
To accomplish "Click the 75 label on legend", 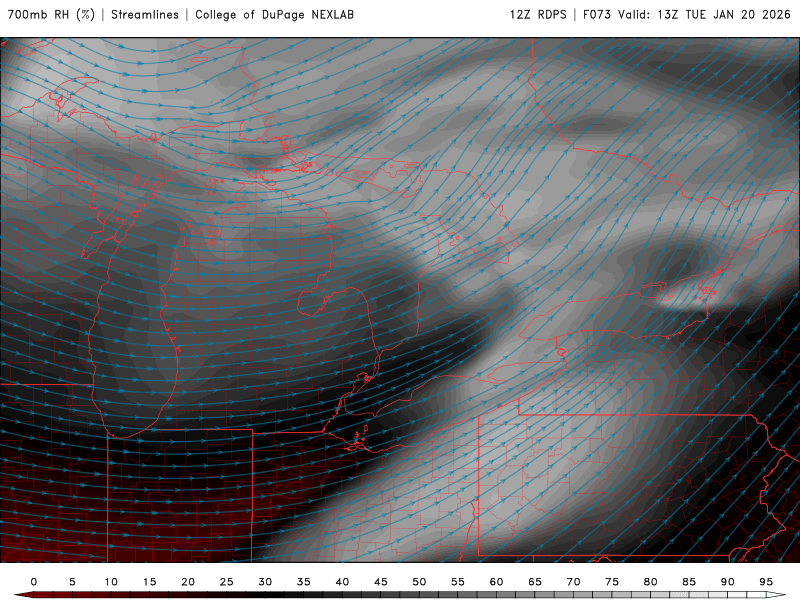I will coord(612,582).
